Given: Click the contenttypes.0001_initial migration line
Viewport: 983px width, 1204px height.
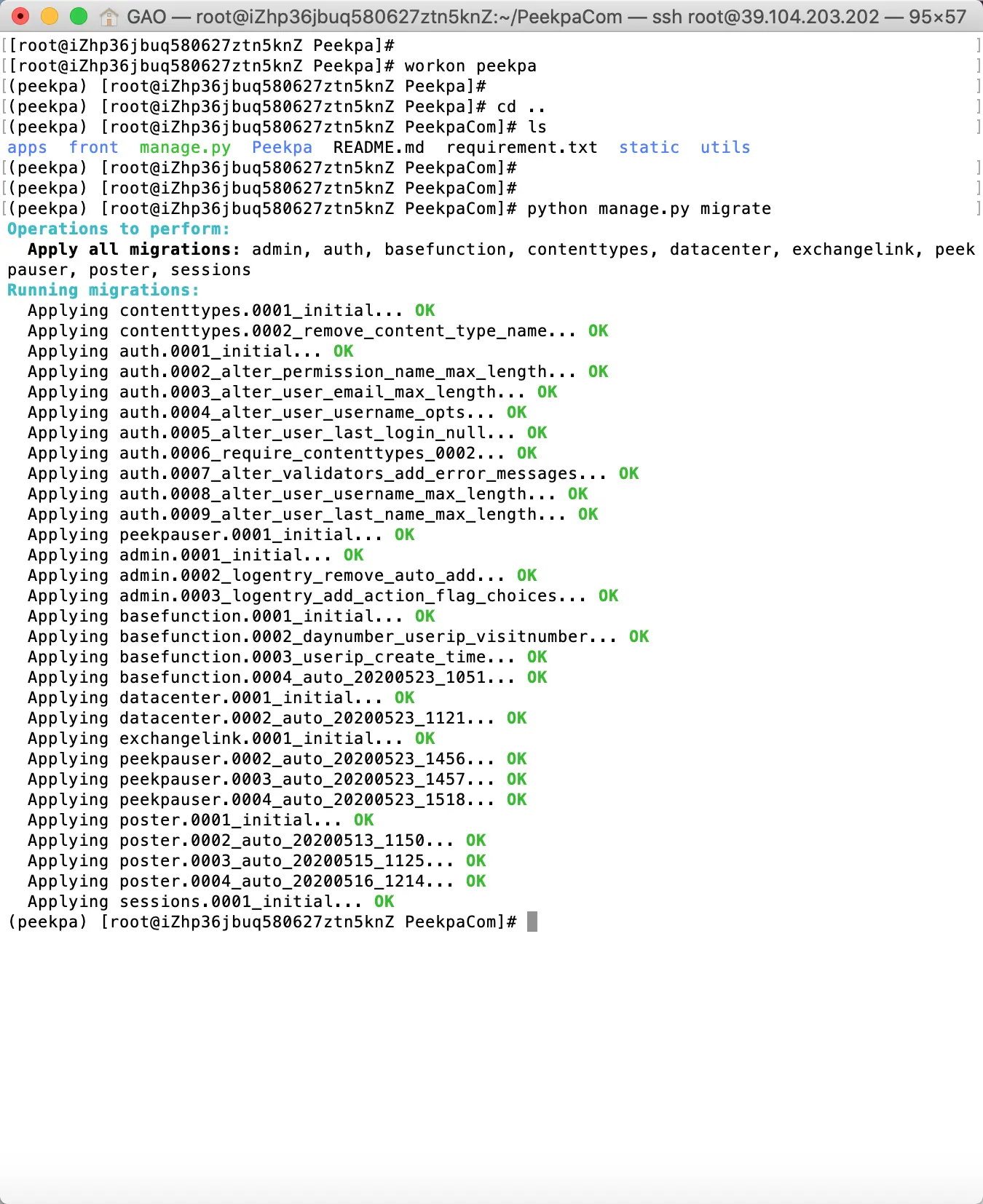Looking at the screenshot, I should click(231, 311).
